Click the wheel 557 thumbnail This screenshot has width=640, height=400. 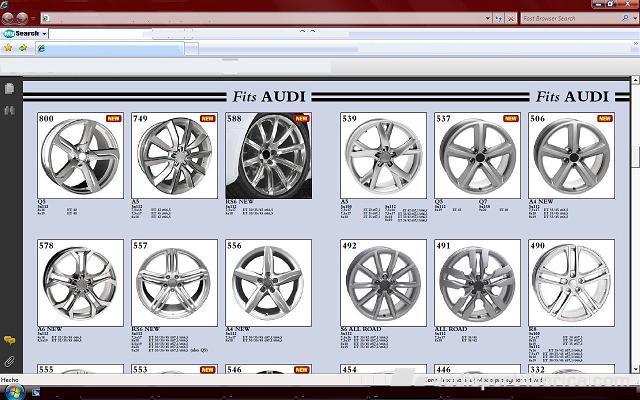pos(174,283)
